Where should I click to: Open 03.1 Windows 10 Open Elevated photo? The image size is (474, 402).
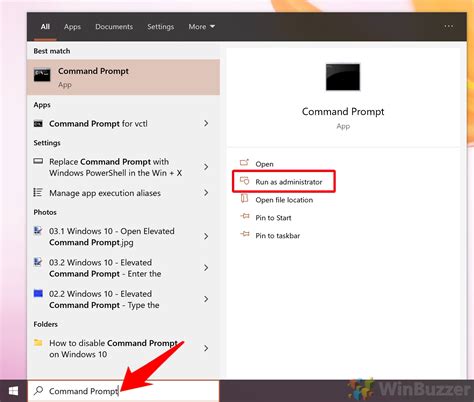[x=123, y=237]
